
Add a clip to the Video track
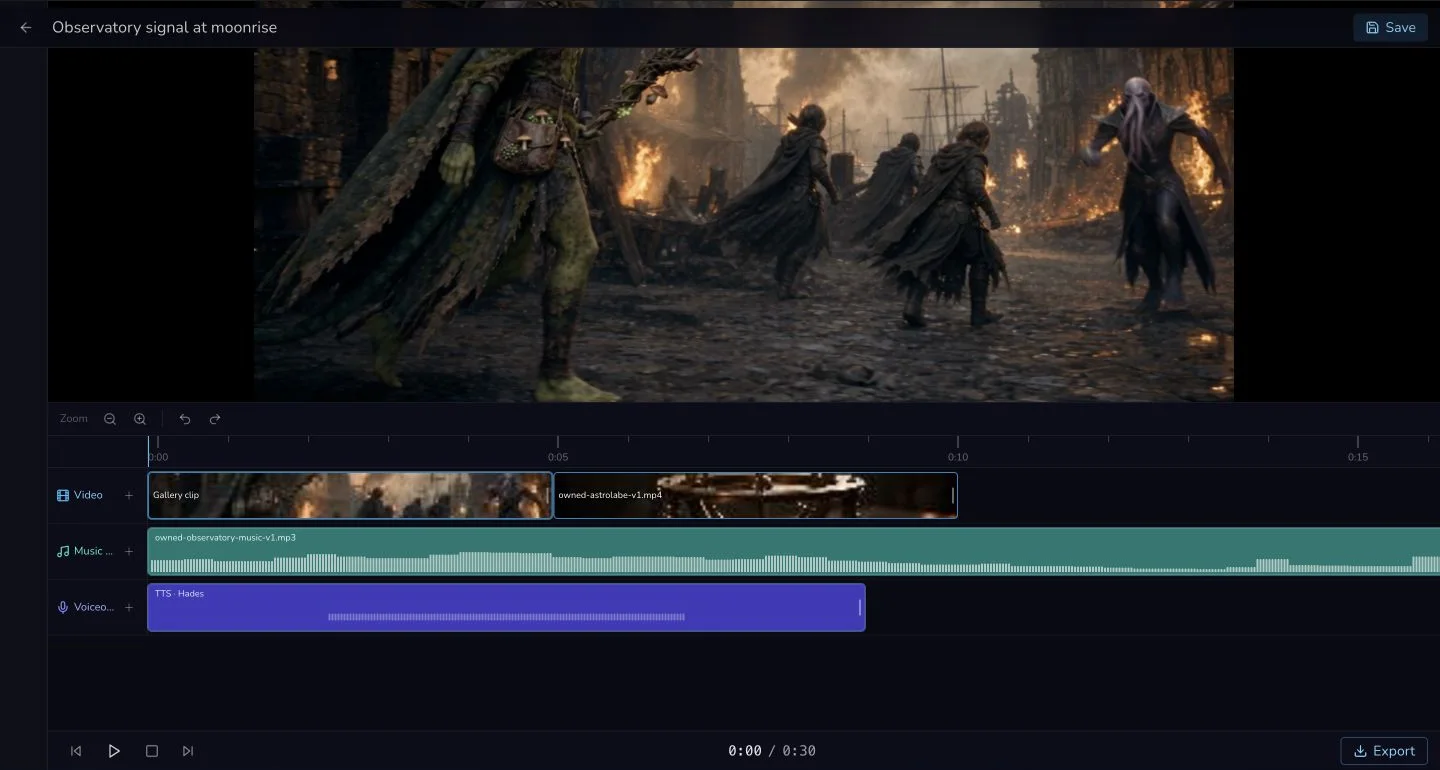(129, 495)
